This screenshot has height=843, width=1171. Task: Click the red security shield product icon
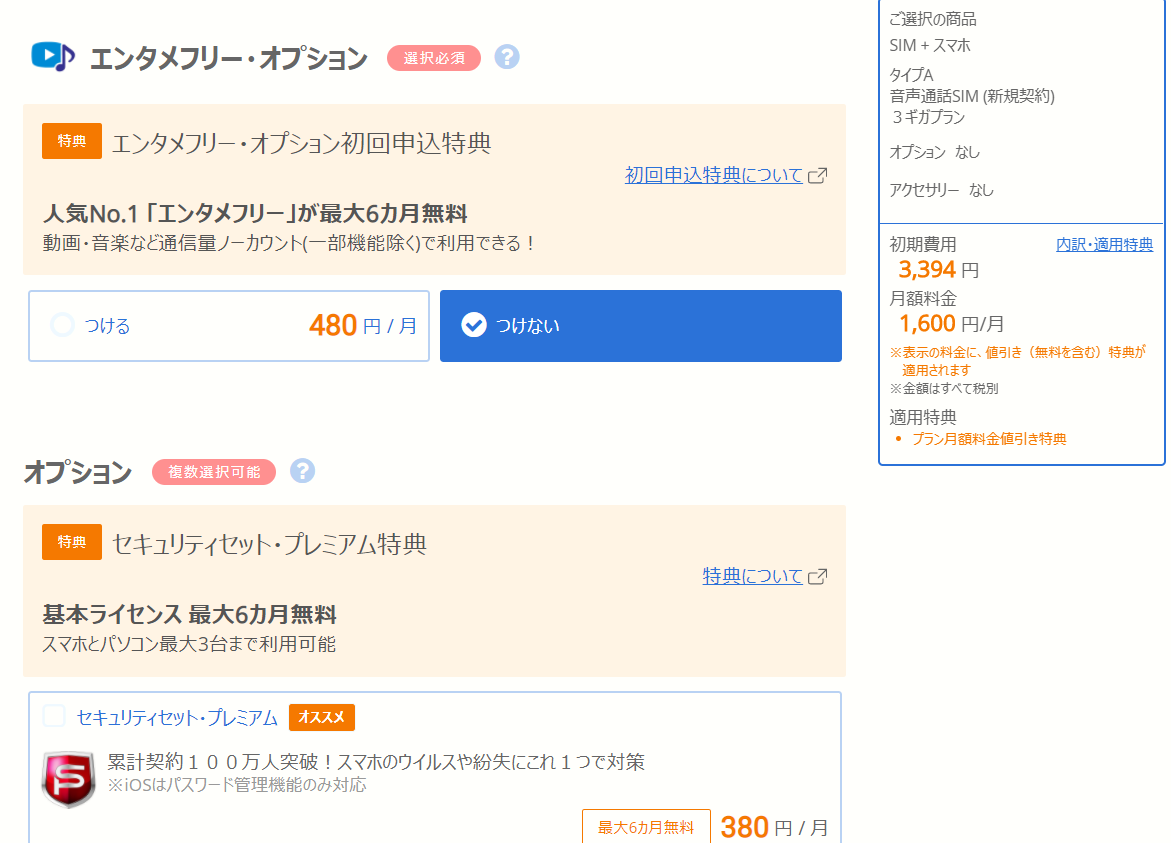68,780
